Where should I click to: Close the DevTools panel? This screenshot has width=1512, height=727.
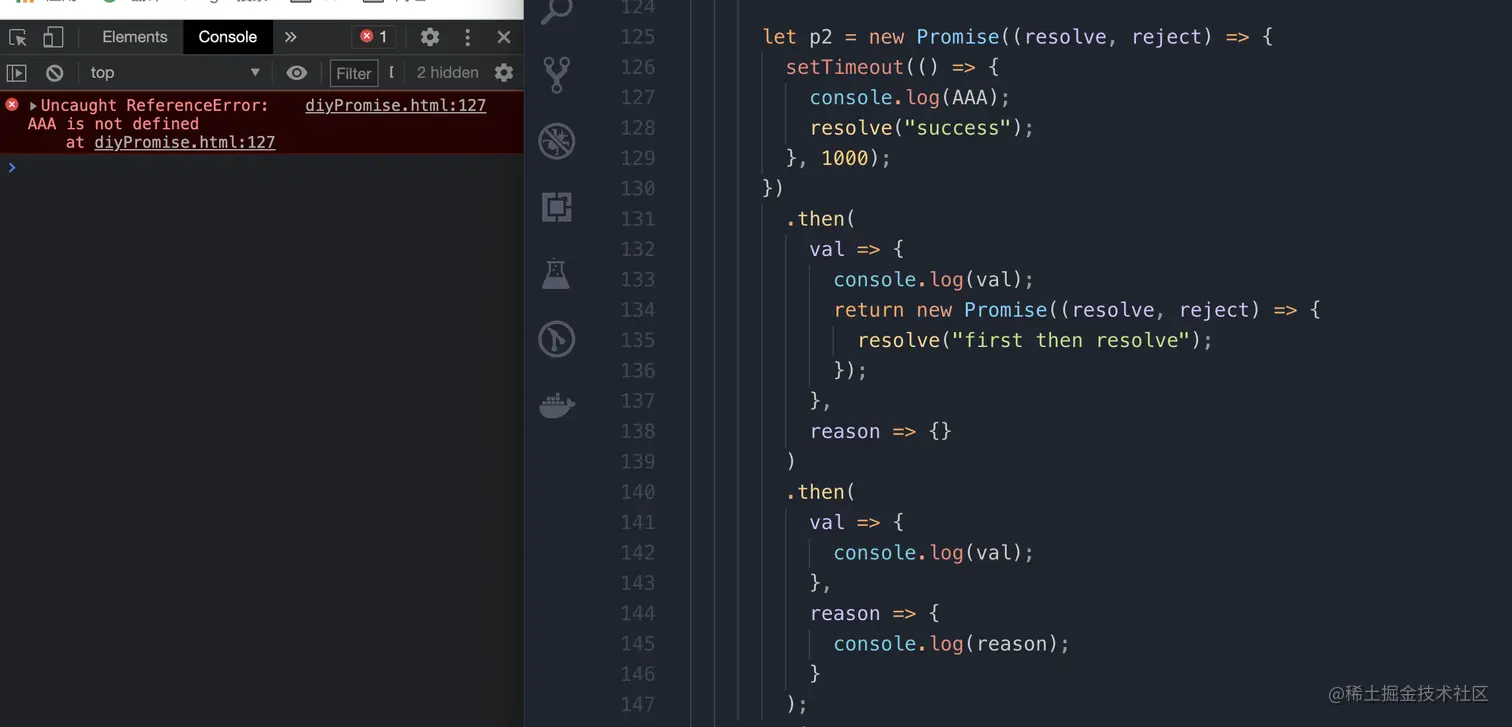504,37
